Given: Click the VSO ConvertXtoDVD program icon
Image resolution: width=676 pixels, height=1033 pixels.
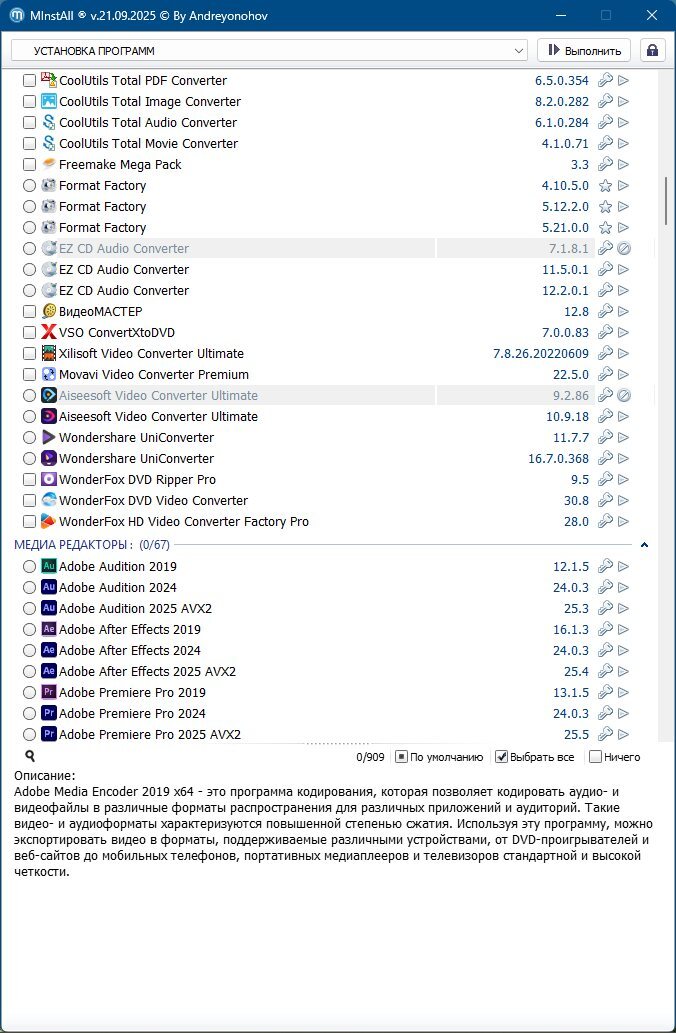Looking at the screenshot, I should click(x=49, y=333).
